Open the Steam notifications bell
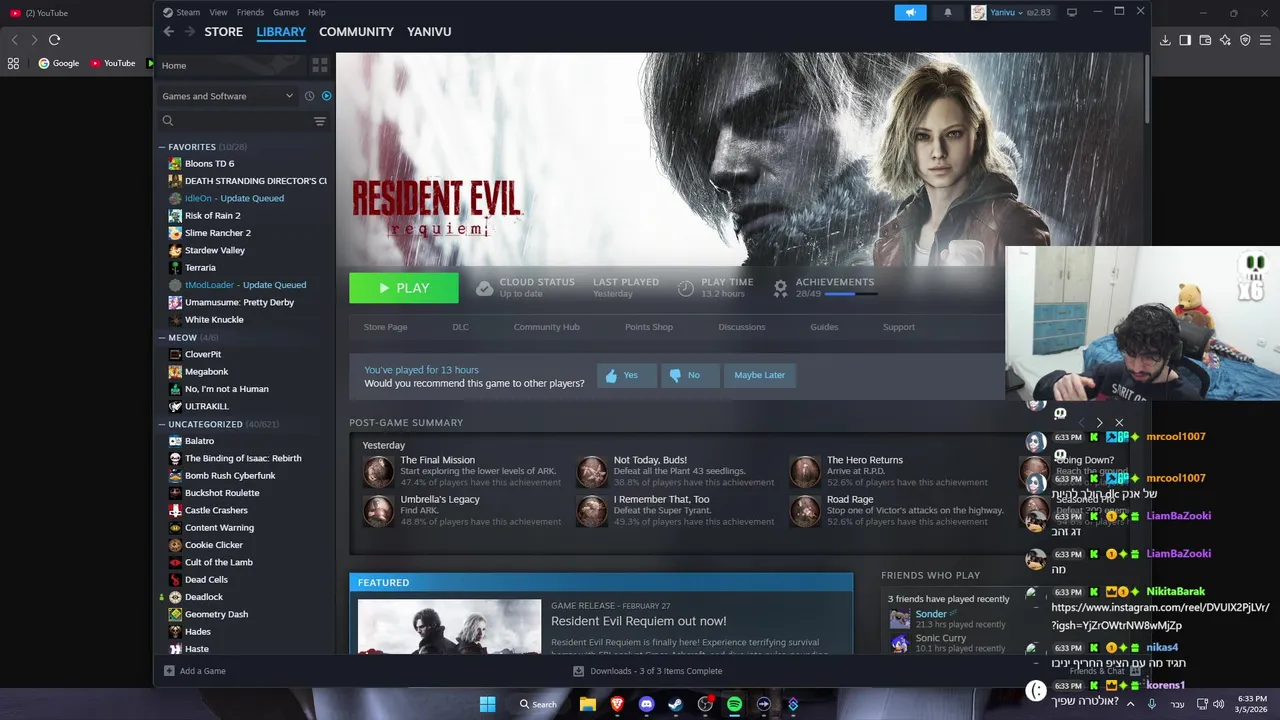This screenshot has width=1280, height=720. [x=948, y=12]
